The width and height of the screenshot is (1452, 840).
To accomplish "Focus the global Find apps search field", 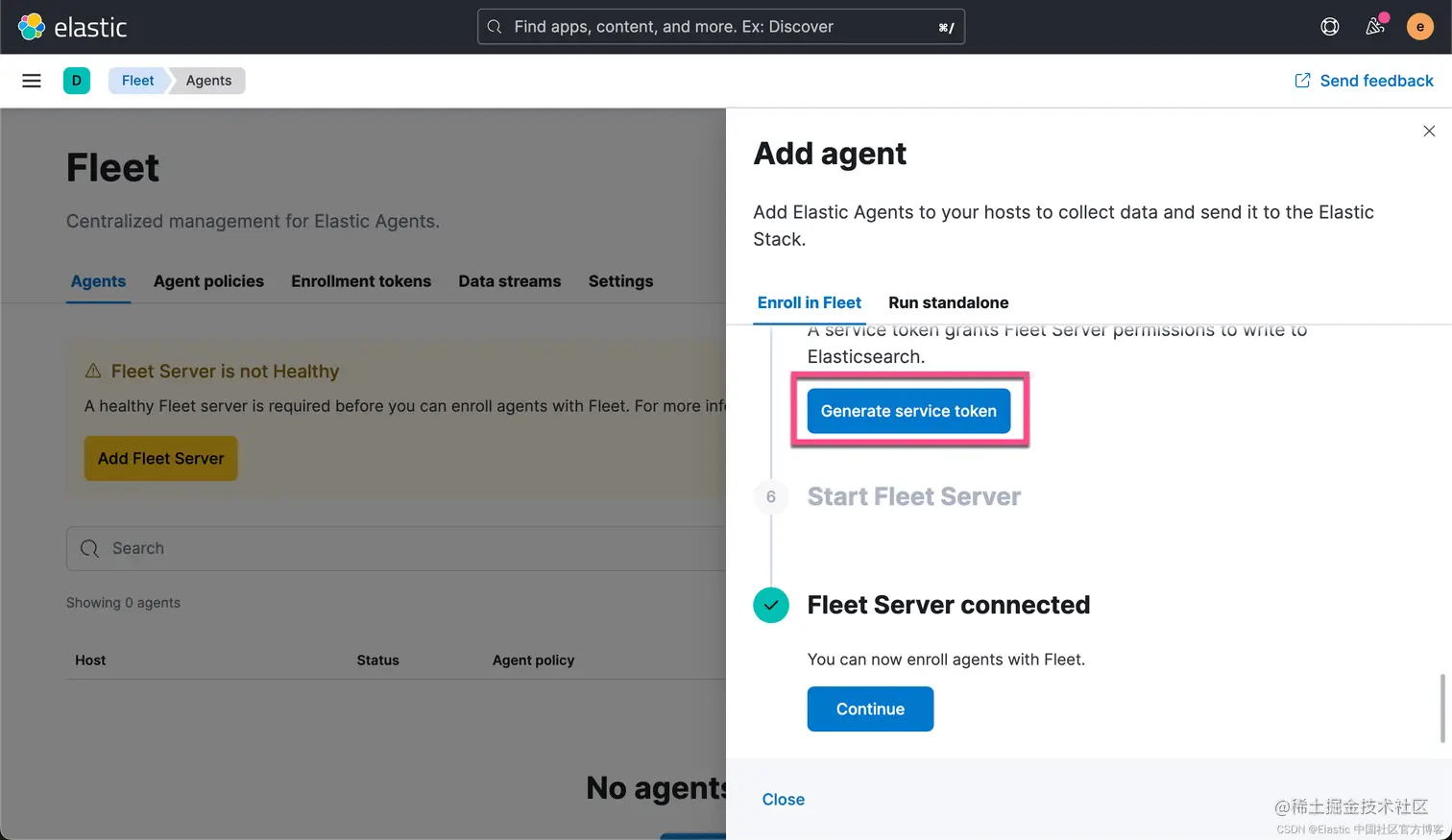I will coord(721,27).
